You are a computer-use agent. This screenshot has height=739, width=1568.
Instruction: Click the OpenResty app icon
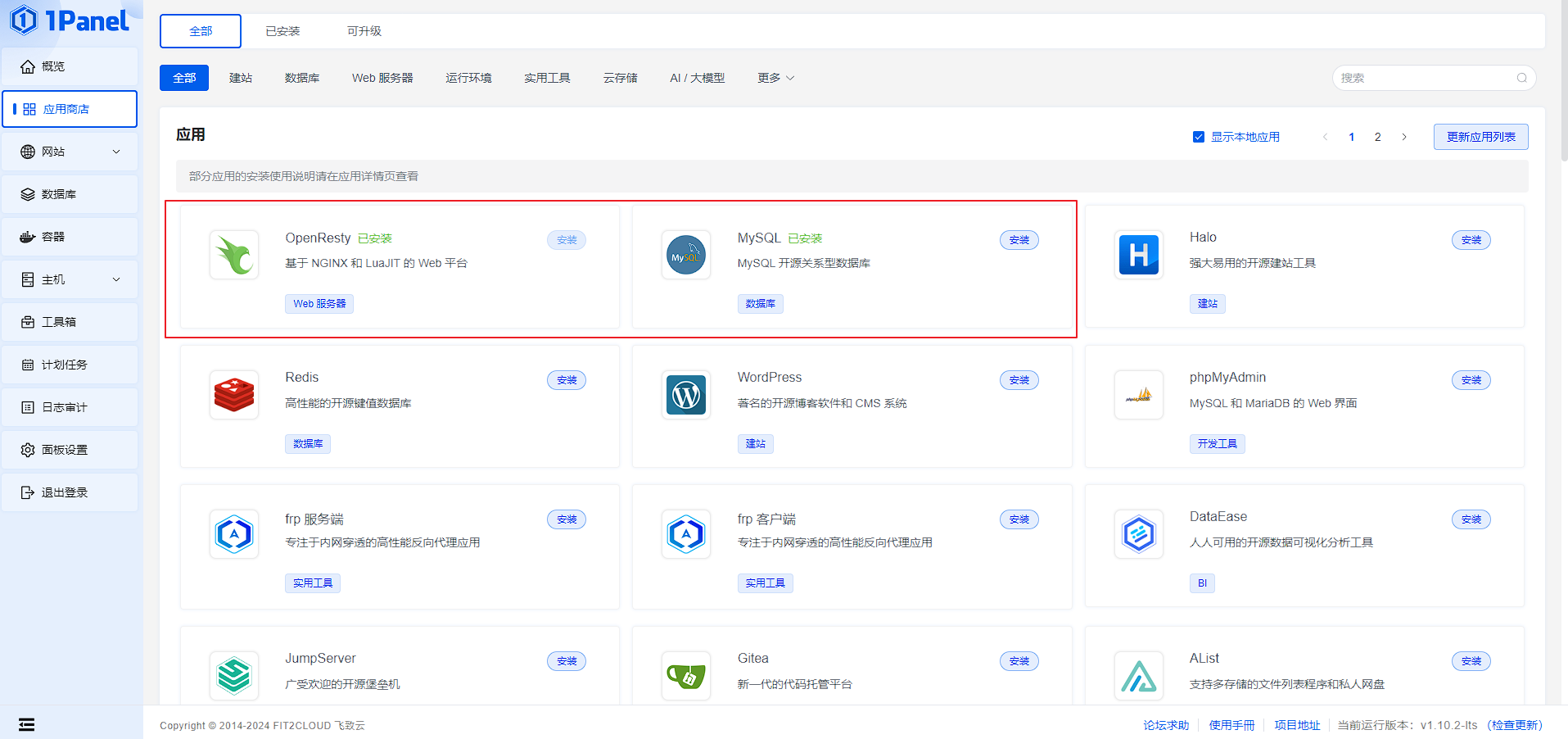click(x=234, y=255)
